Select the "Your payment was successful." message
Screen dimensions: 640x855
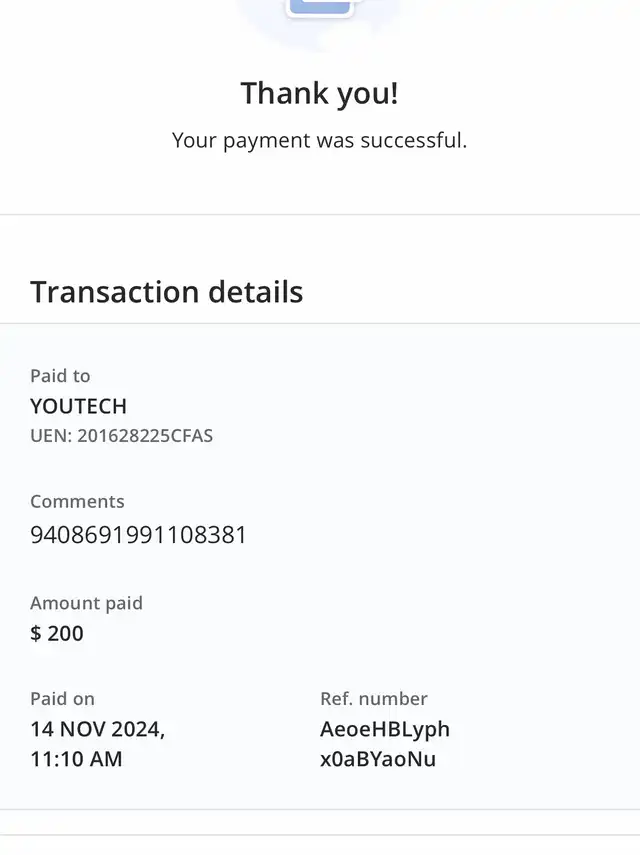click(319, 141)
